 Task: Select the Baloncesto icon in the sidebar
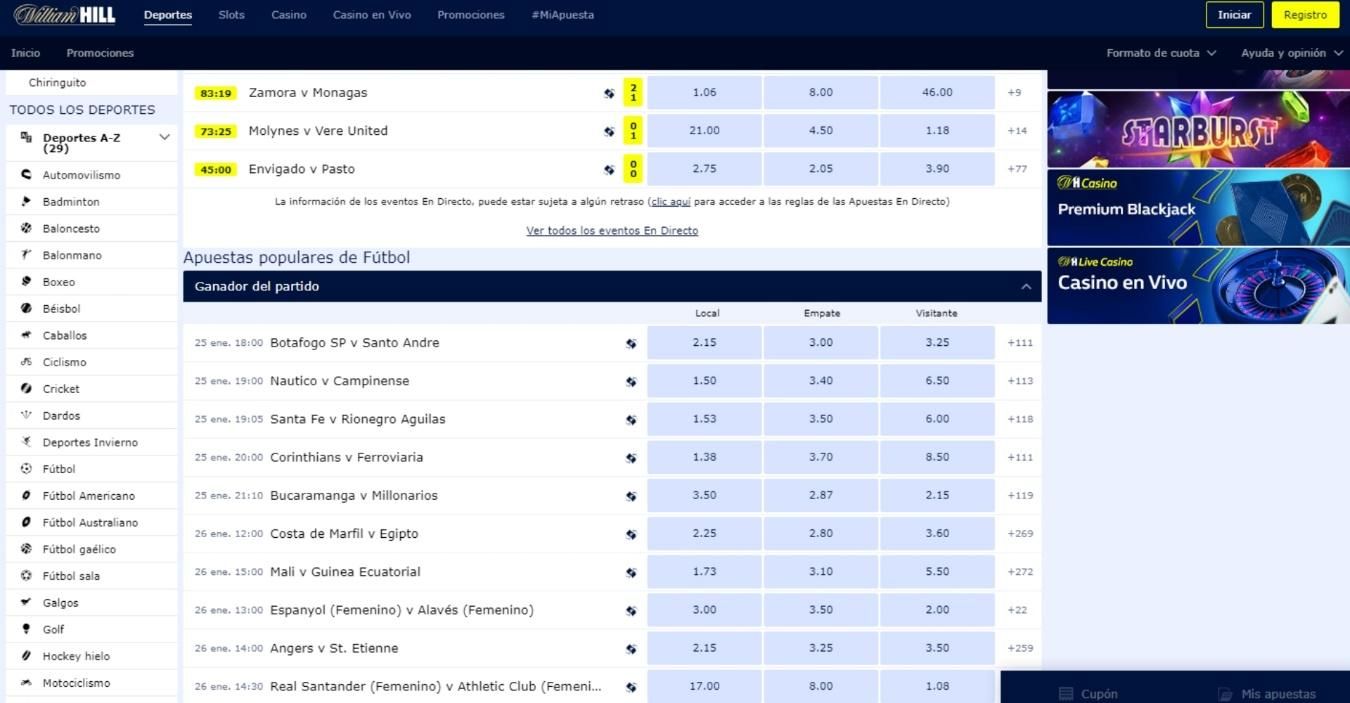[x=25, y=228]
